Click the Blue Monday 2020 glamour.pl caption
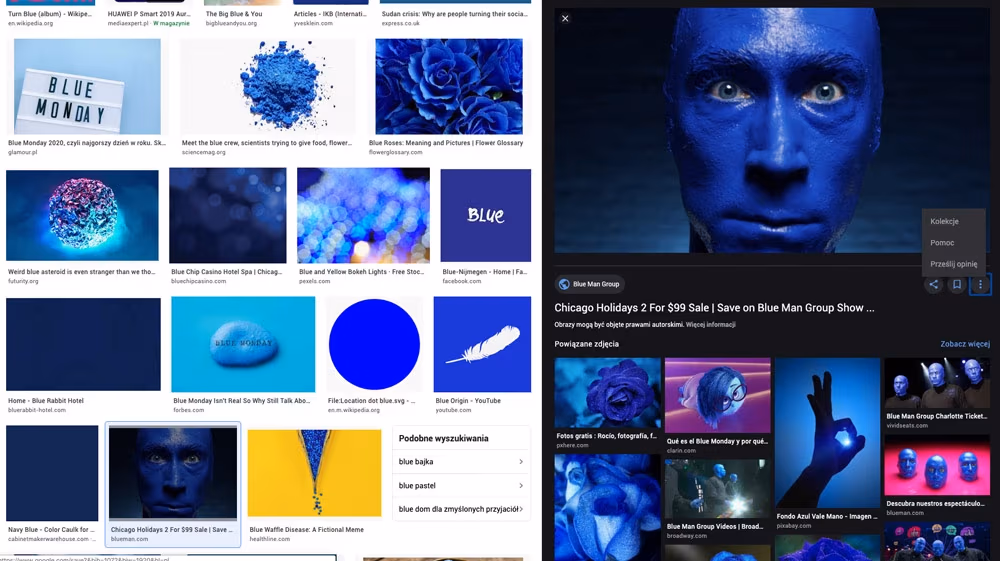This screenshot has height=561, width=1000. point(86,143)
